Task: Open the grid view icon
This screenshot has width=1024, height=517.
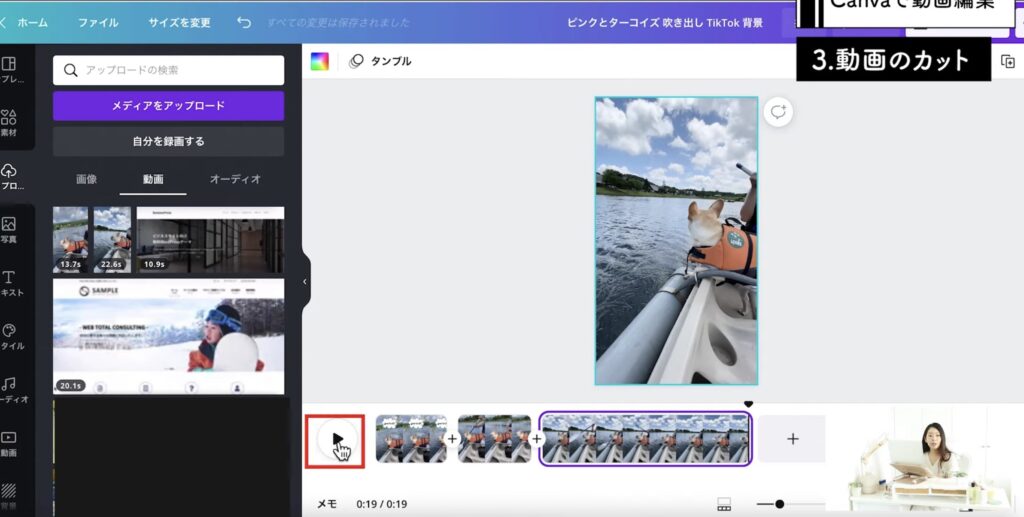Action: pos(724,504)
